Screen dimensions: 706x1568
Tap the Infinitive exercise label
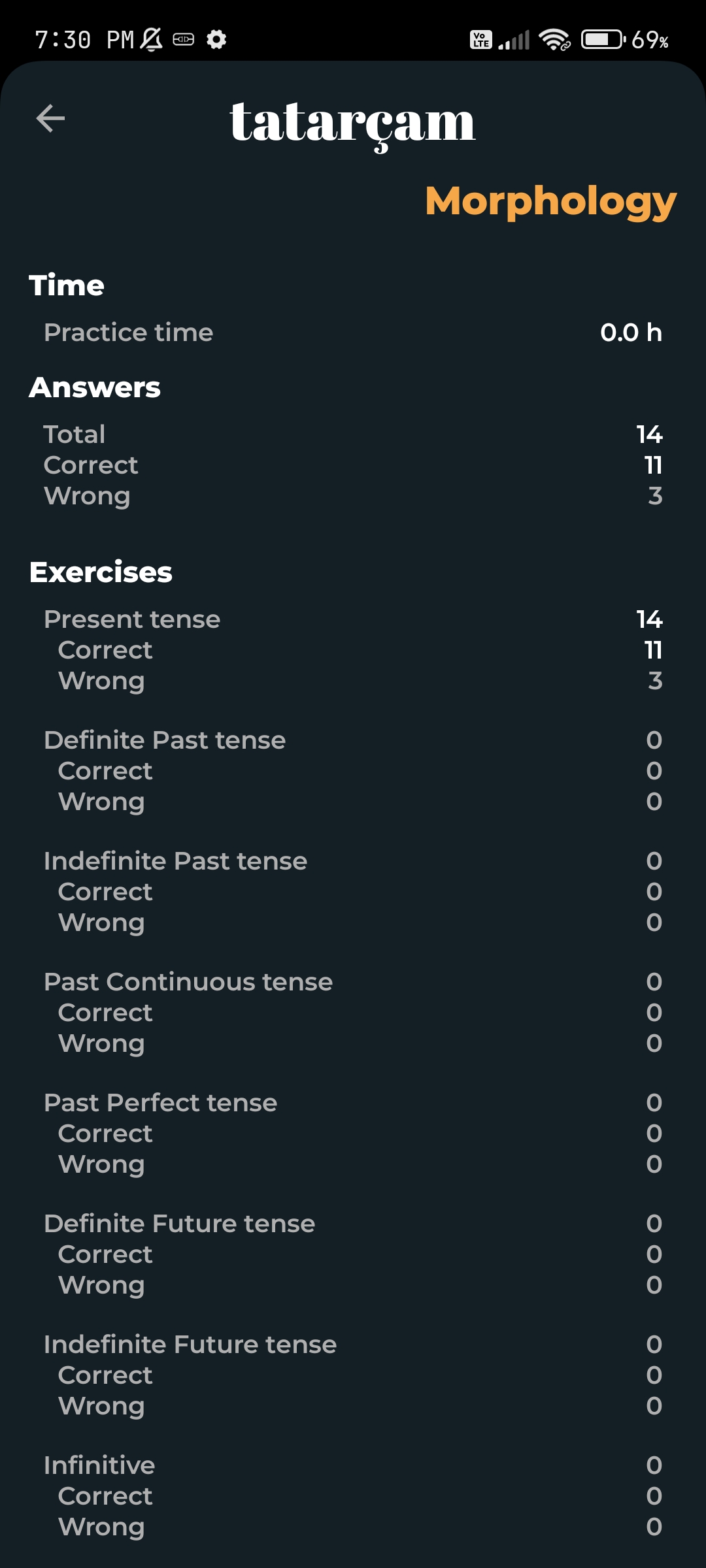[99, 1465]
